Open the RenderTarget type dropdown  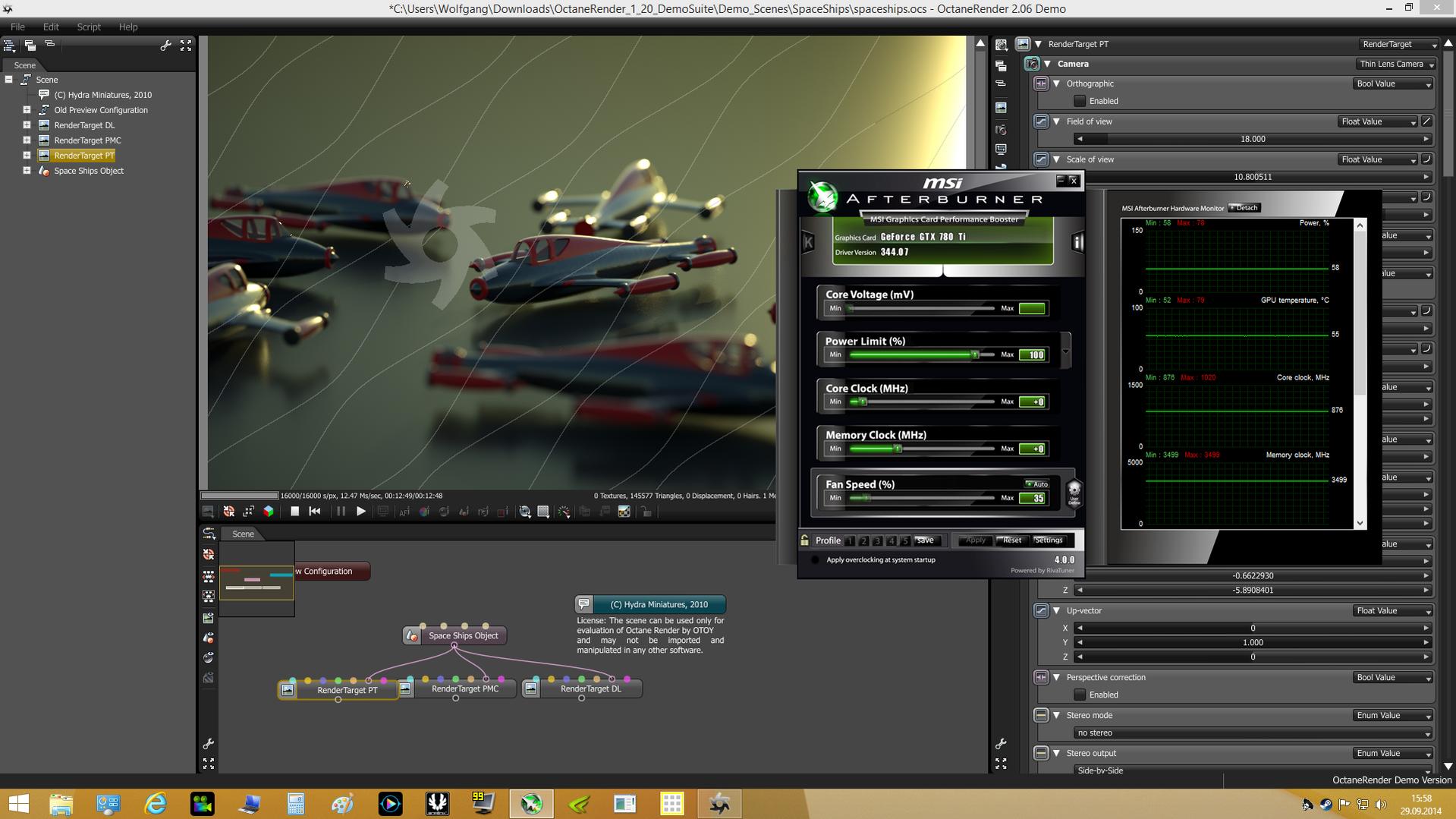tap(1398, 44)
